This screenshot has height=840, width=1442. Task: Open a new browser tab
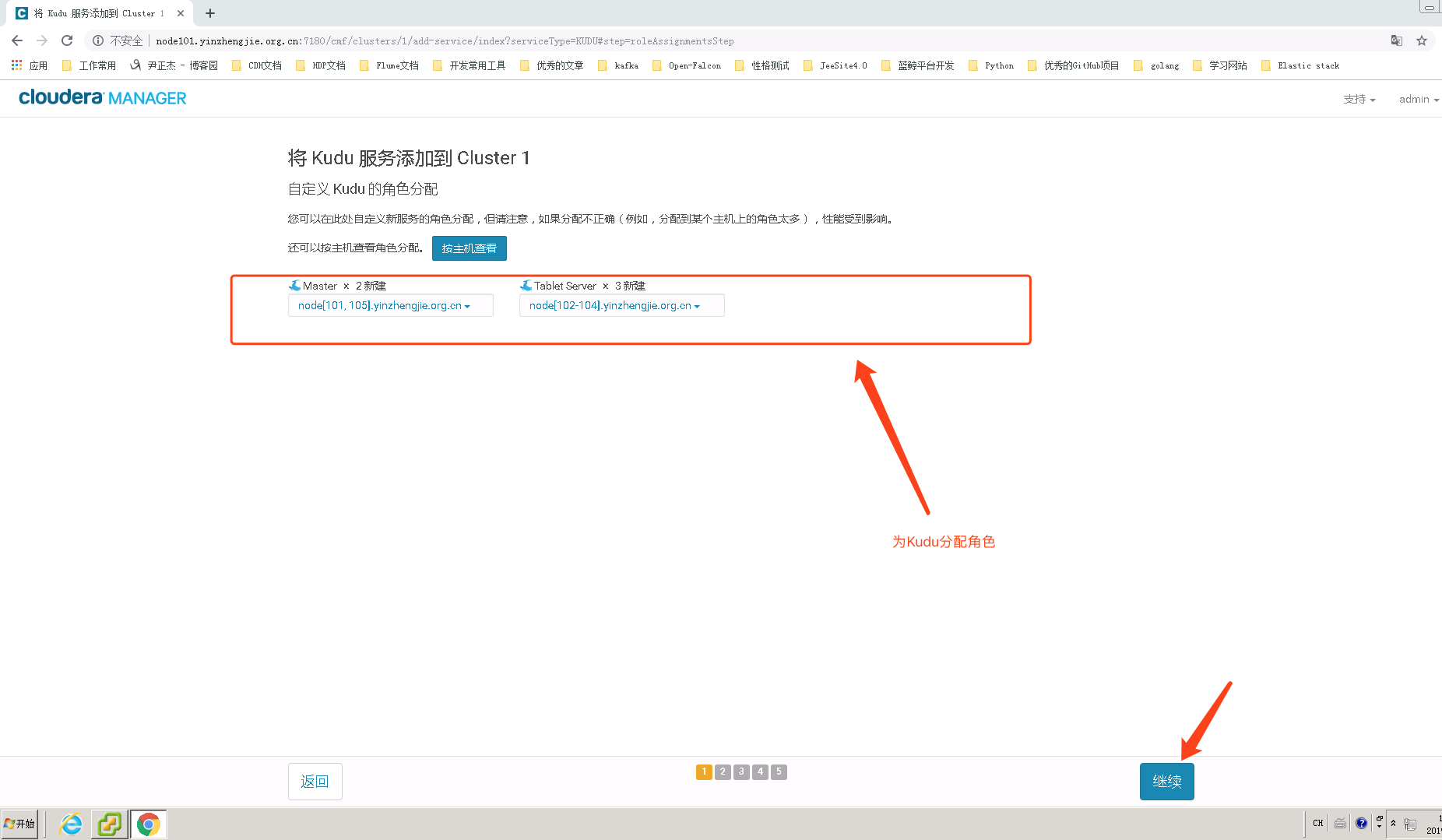[x=210, y=13]
